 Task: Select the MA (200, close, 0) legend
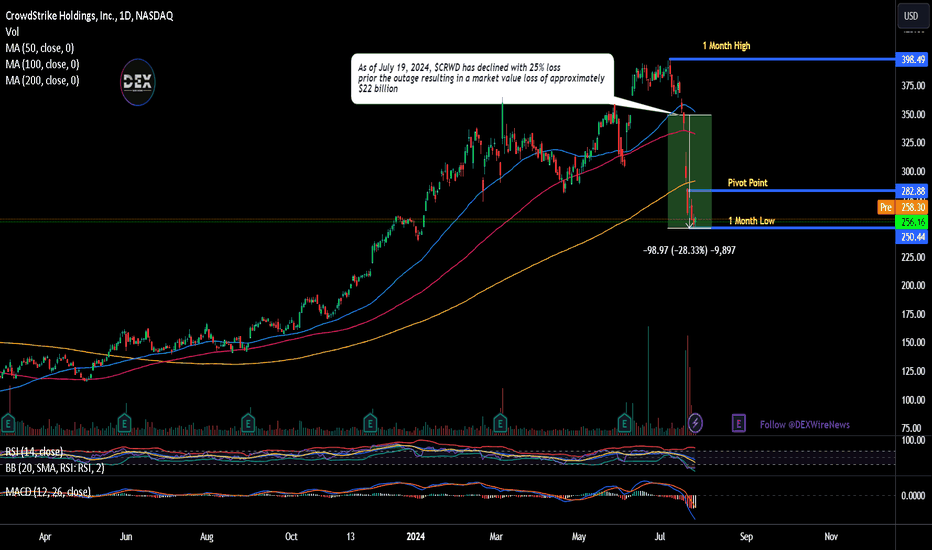42,80
